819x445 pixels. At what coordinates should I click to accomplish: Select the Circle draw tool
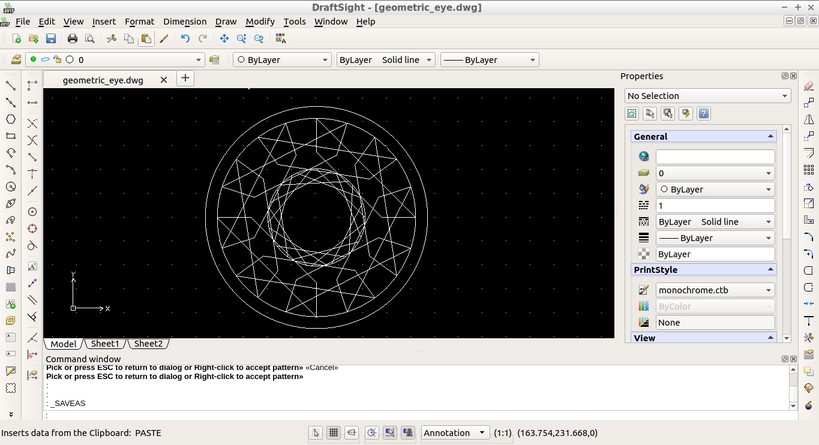click(x=10, y=186)
